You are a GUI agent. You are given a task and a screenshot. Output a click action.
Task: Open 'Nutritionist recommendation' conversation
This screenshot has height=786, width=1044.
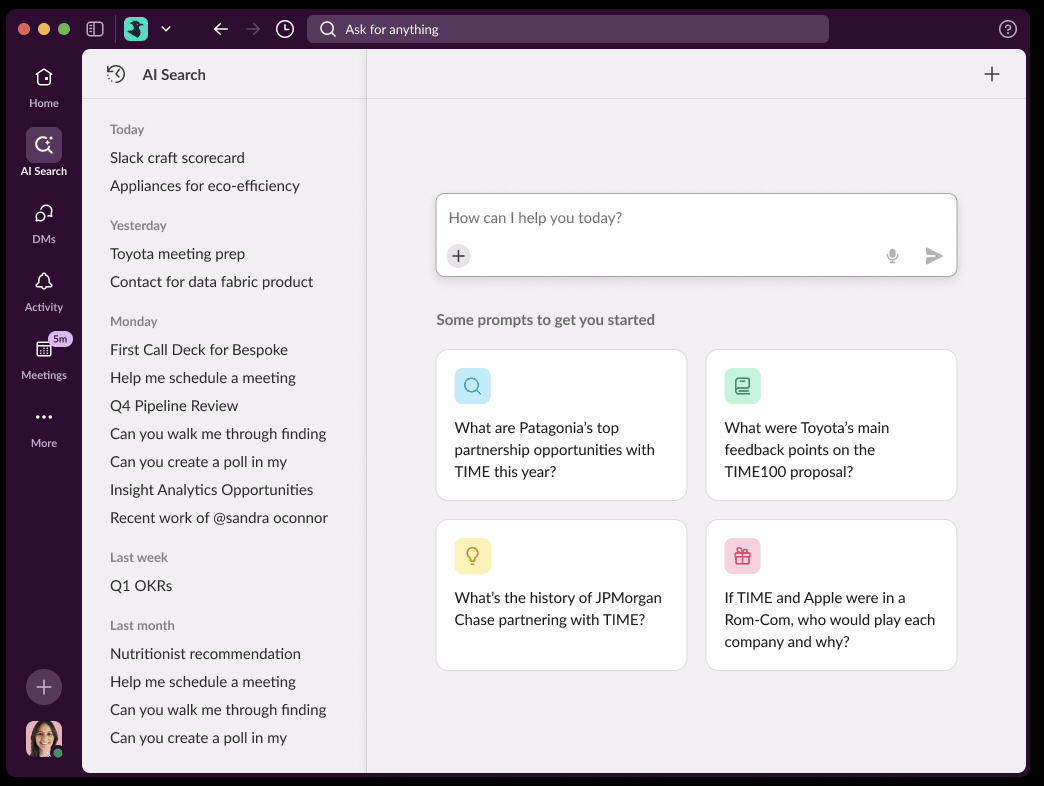(x=205, y=654)
